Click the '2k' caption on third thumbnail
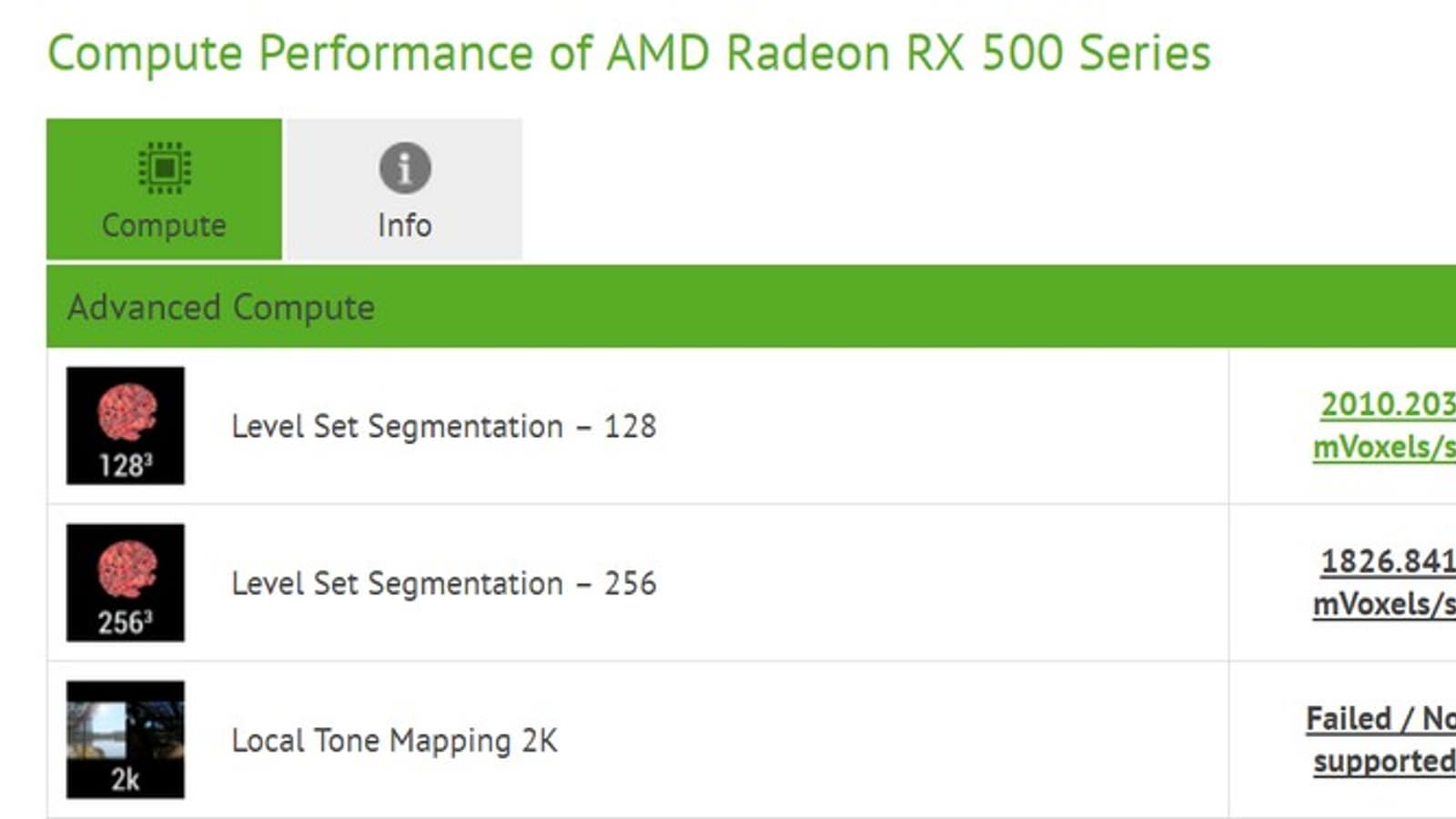Viewport: 1456px width, 819px height. pyautogui.click(x=126, y=780)
